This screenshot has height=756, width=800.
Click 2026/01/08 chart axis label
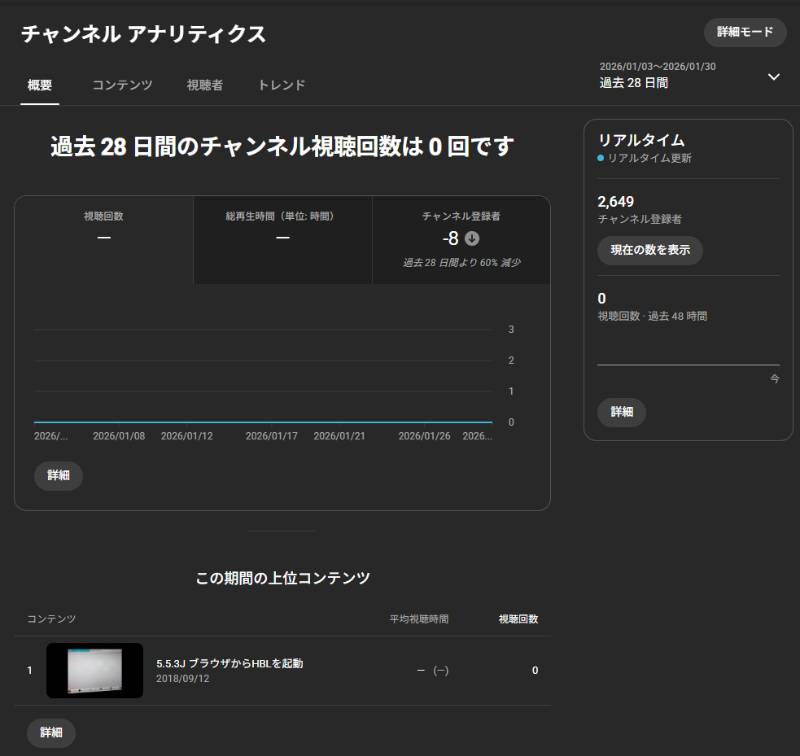click(x=119, y=436)
